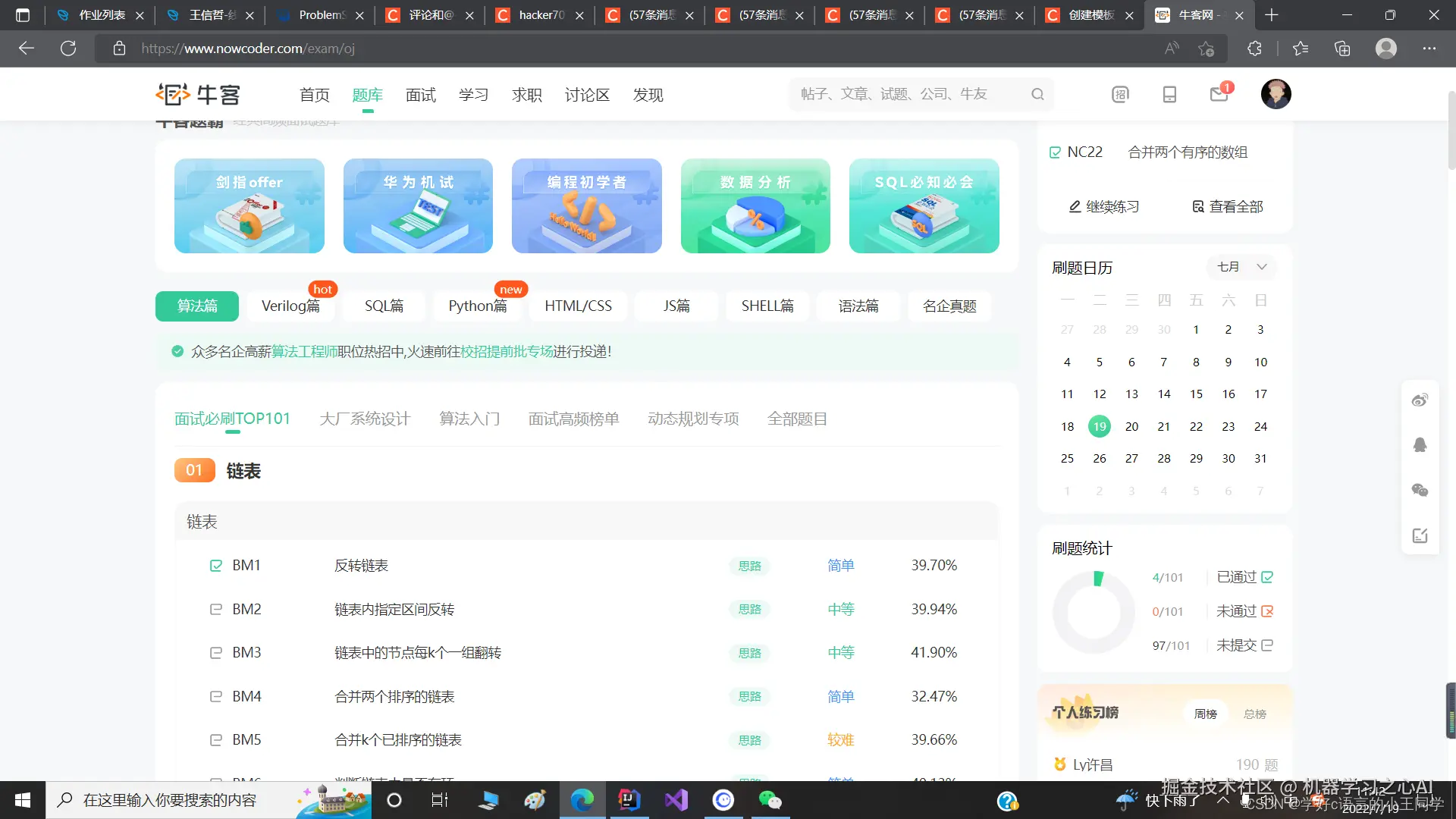Select the SQL篇 category tab
The image size is (1456, 819).
click(x=384, y=306)
